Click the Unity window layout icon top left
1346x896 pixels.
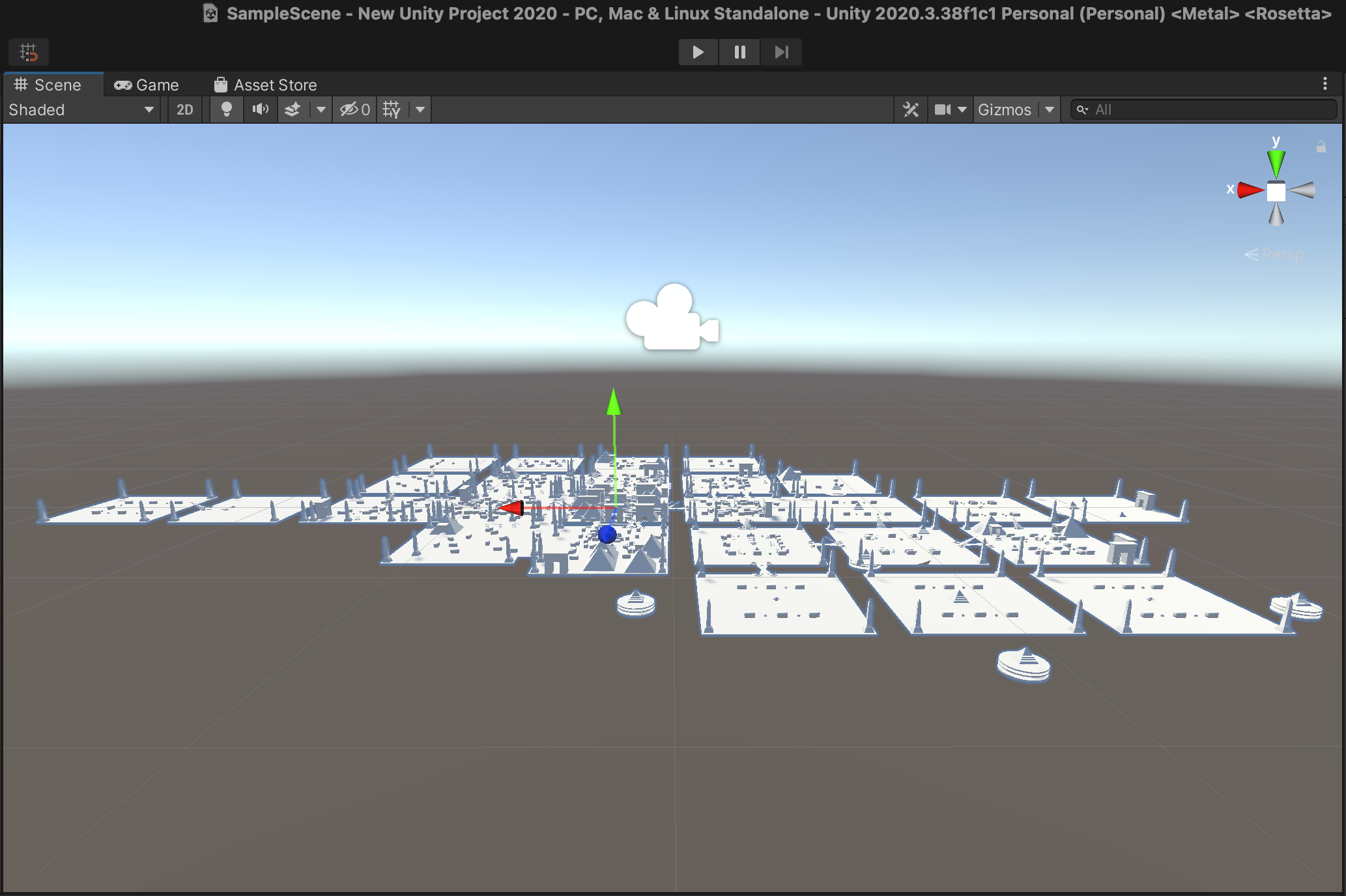pos(27,52)
